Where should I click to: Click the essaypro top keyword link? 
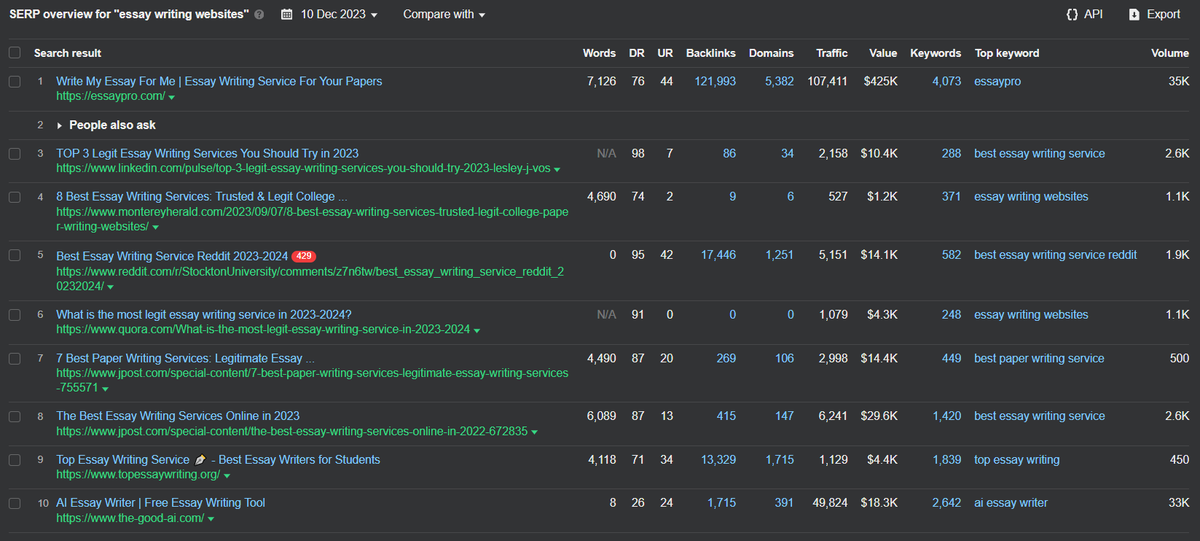tap(998, 81)
